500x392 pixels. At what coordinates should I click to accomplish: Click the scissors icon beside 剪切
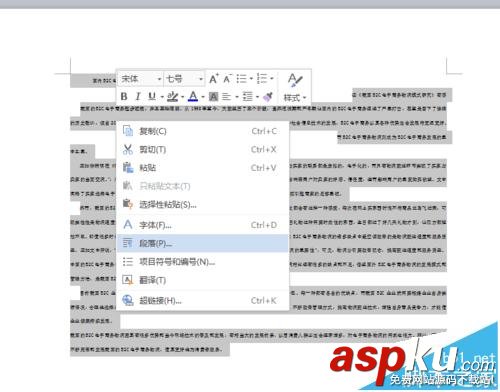pyautogui.click(x=128, y=149)
